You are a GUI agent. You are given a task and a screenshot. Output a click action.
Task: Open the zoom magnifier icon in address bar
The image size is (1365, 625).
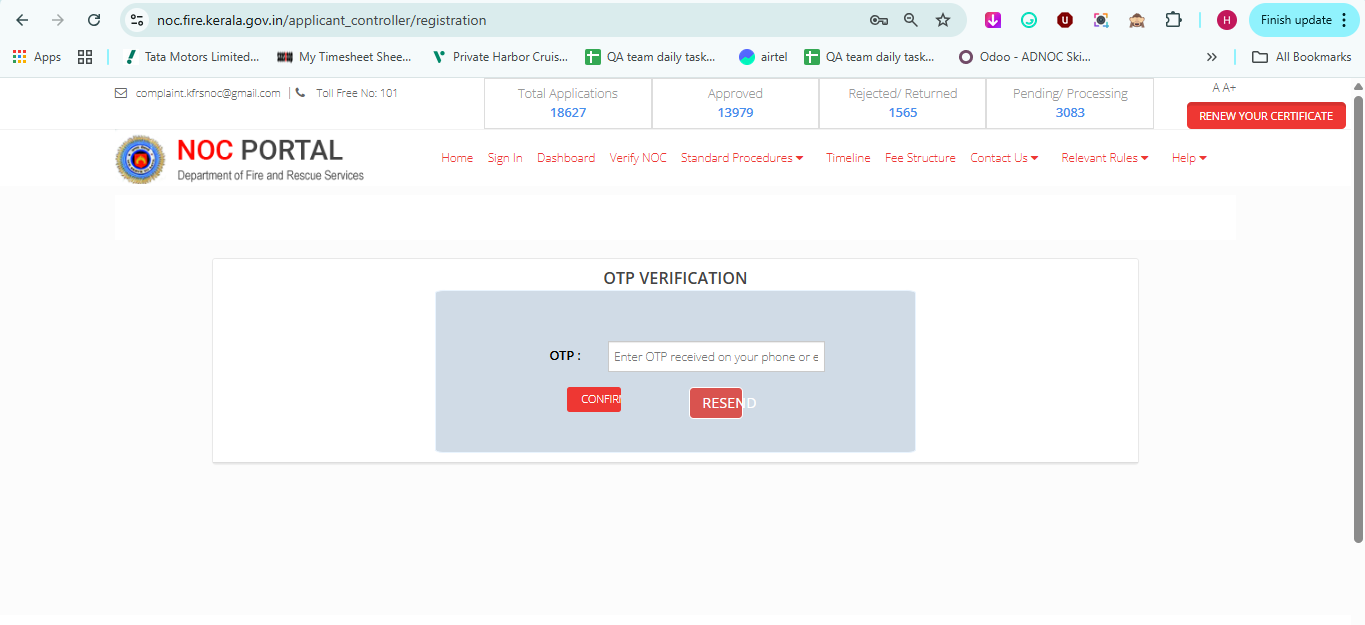pos(910,20)
